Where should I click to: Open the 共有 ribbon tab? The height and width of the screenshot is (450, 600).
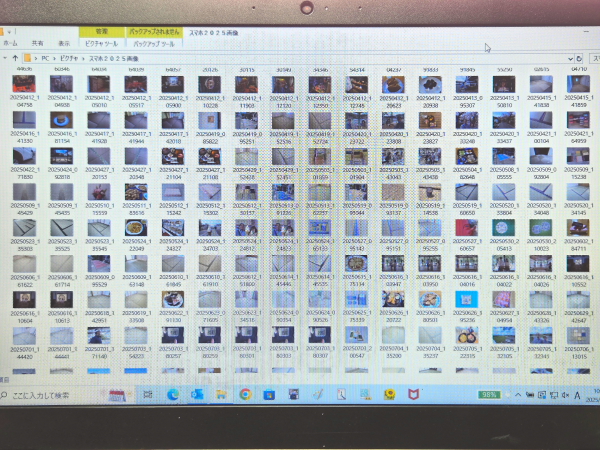point(37,44)
